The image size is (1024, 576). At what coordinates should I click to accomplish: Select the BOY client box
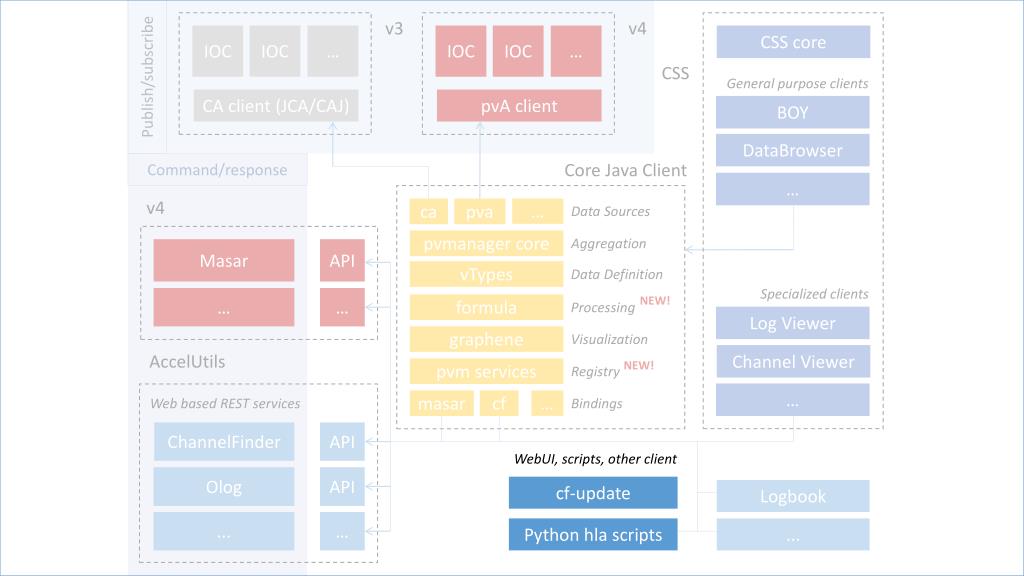793,112
